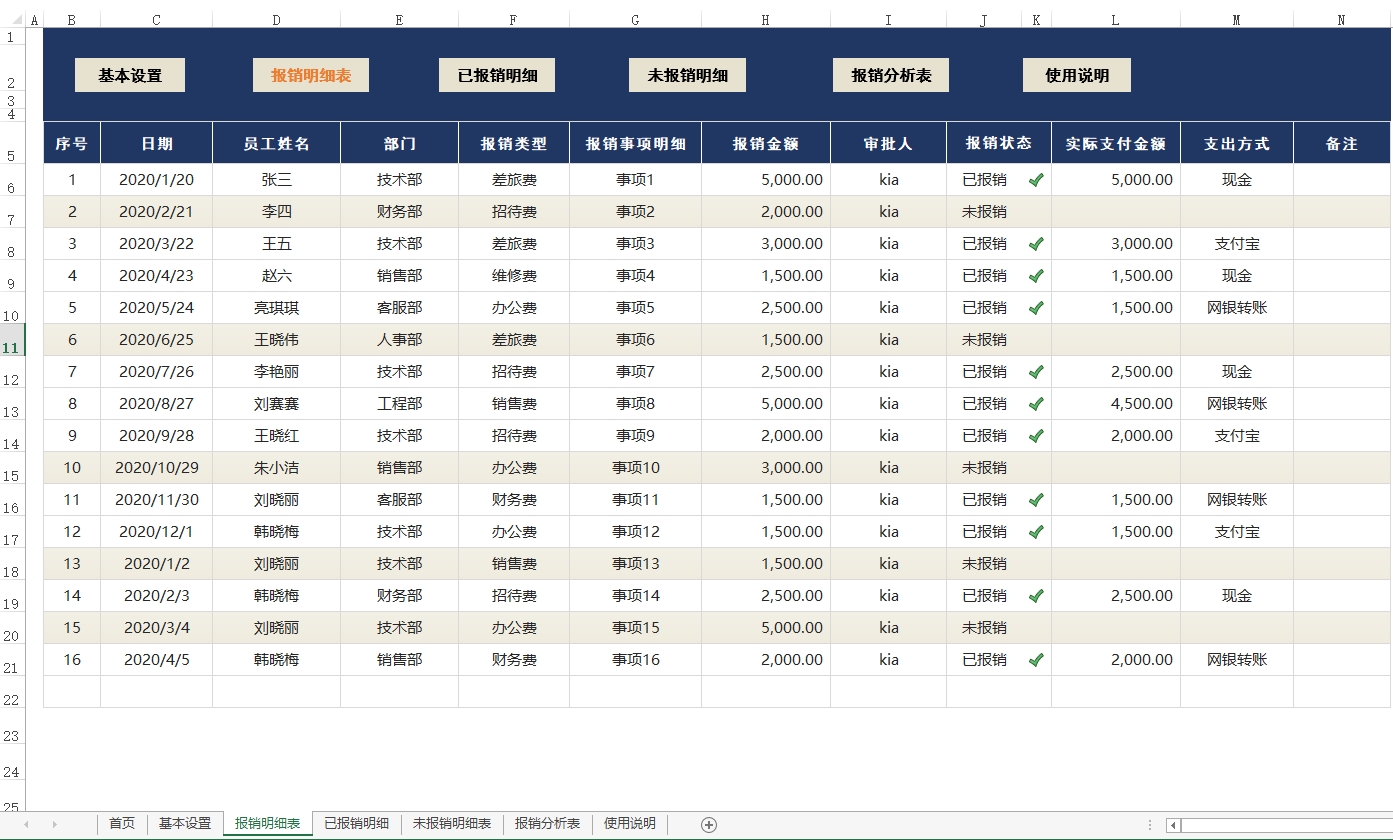Select column H header
The height and width of the screenshot is (840, 1393).
pyautogui.click(x=765, y=20)
